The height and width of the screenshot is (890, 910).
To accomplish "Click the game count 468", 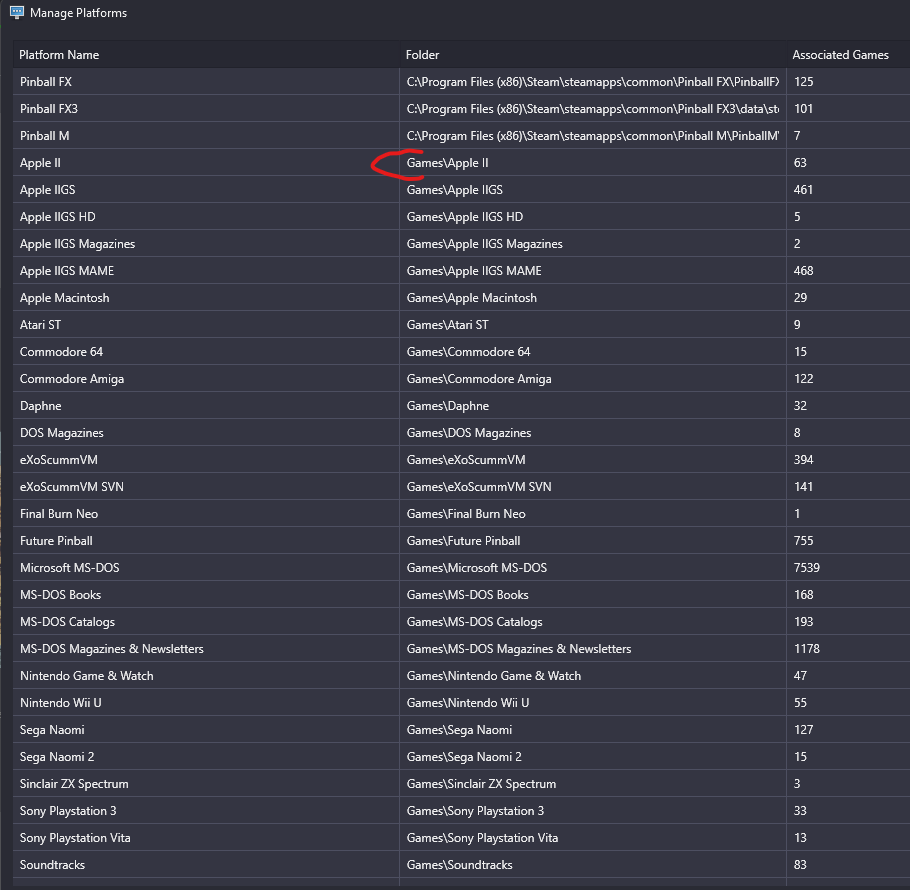I will [x=803, y=270].
